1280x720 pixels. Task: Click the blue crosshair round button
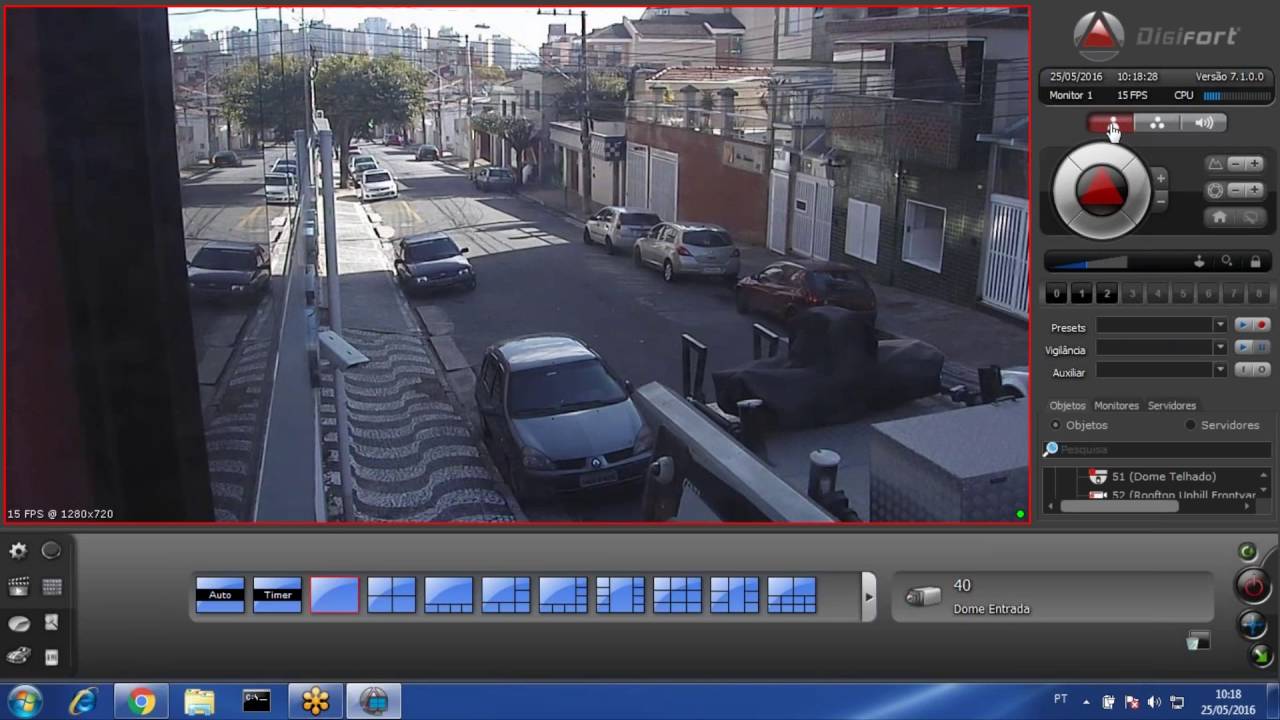pyautogui.click(x=1253, y=625)
